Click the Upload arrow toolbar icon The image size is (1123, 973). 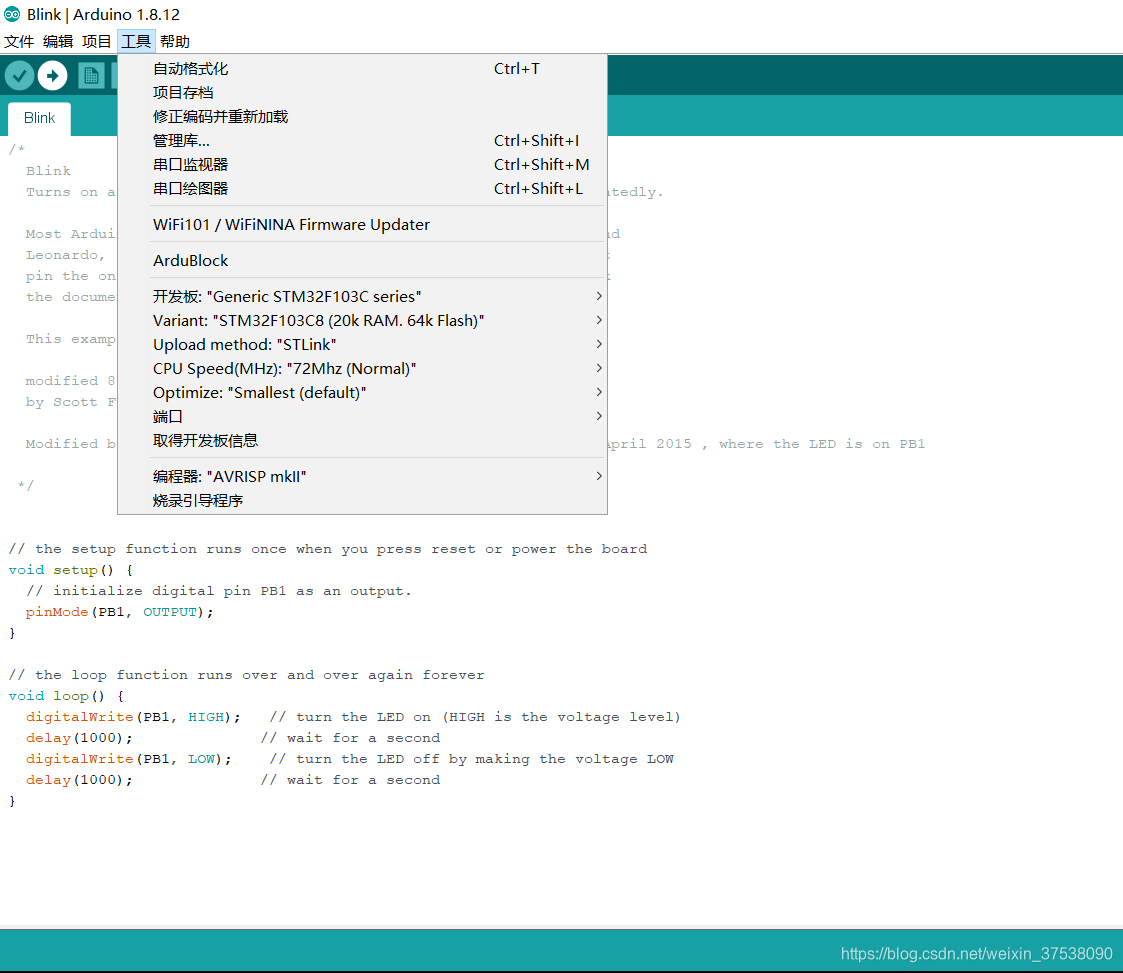point(52,75)
